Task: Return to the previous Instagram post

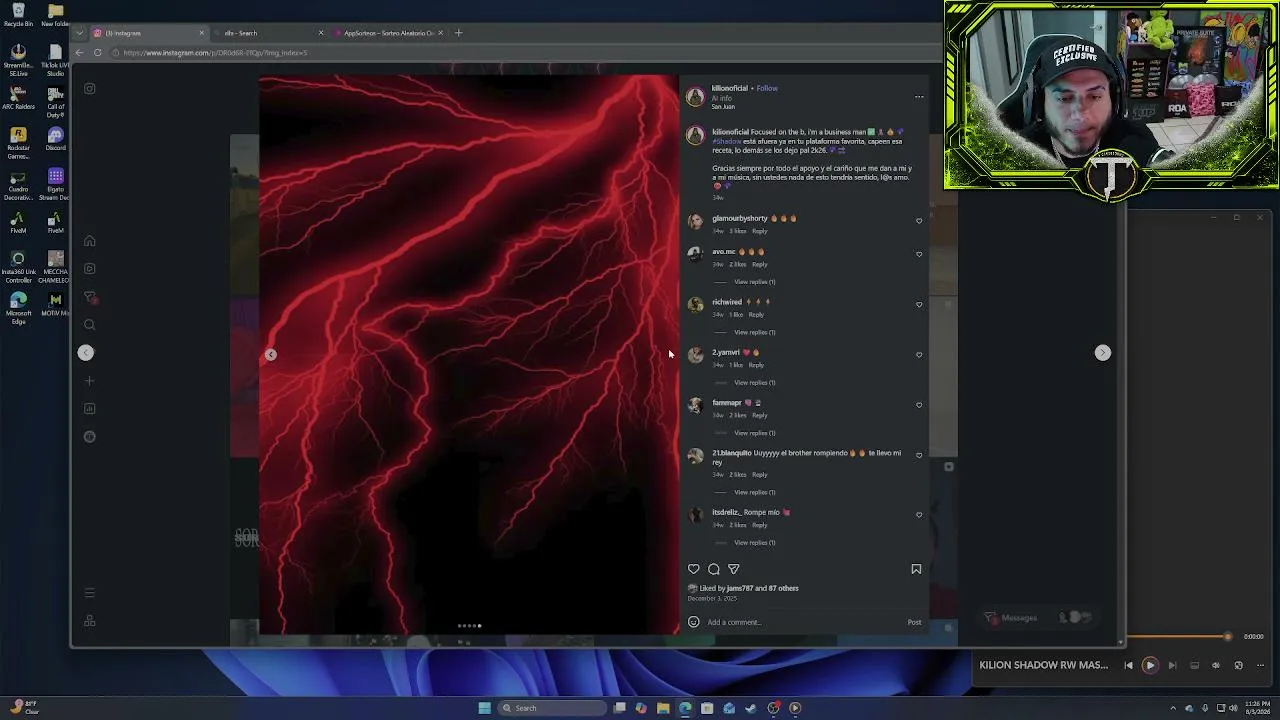Action: pos(86,352)
